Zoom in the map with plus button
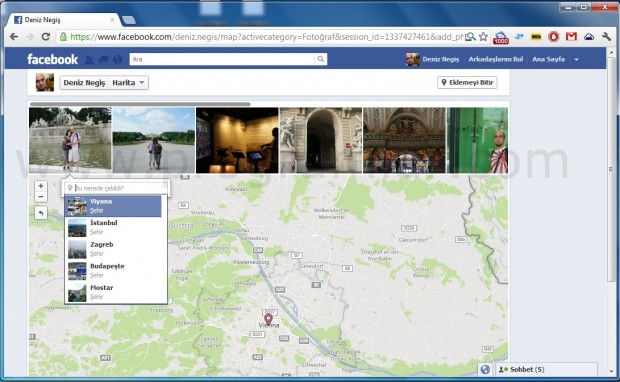The image size is (620, 382). (41, 186)
